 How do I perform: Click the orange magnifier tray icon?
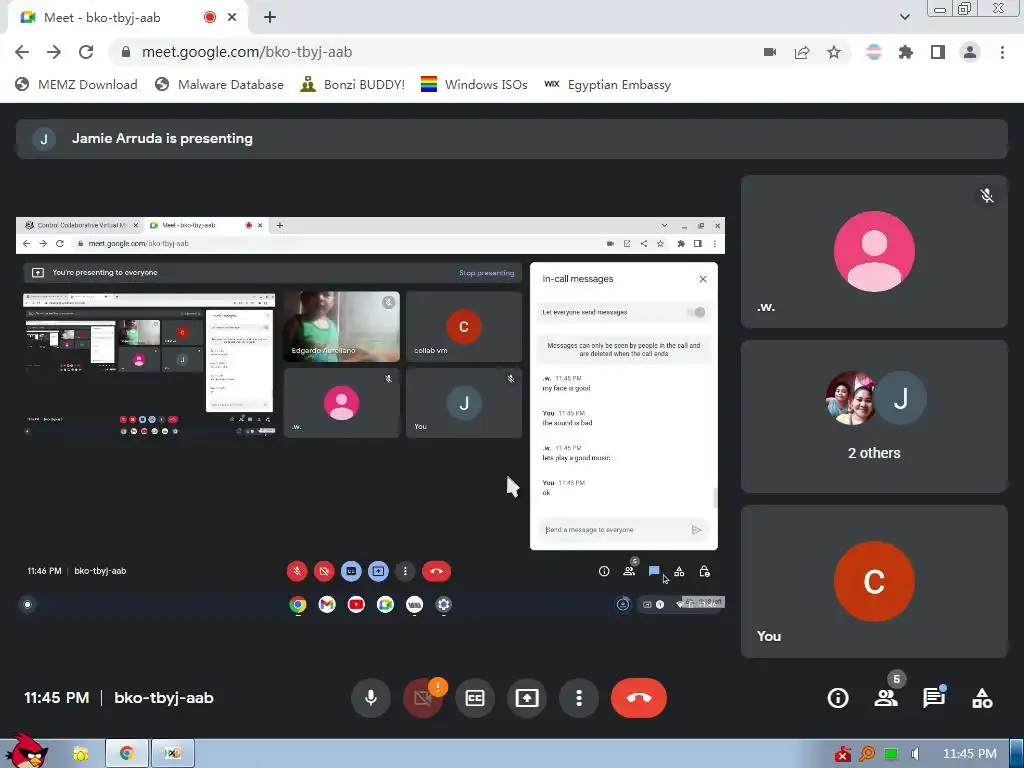coord(867,754)
